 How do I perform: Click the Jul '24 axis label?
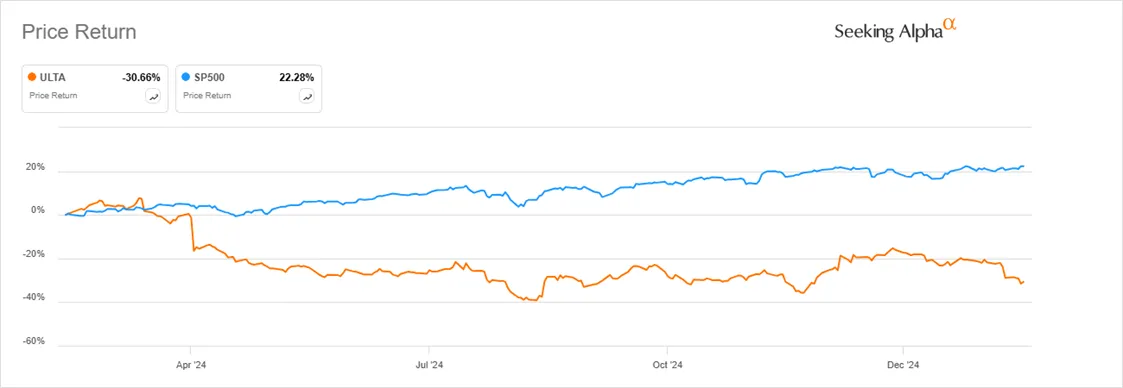tap(428, 364)
